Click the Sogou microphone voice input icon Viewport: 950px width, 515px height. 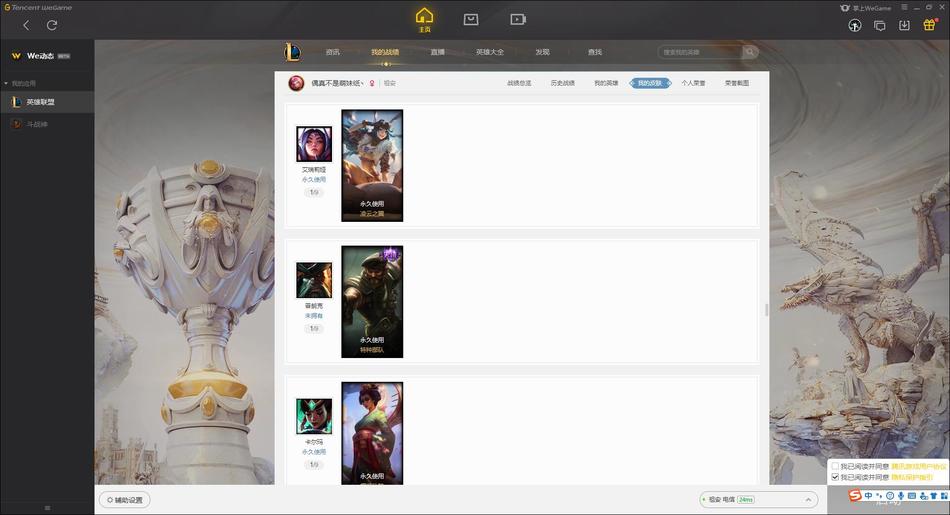pyautogui.click(x=901, y=496)
